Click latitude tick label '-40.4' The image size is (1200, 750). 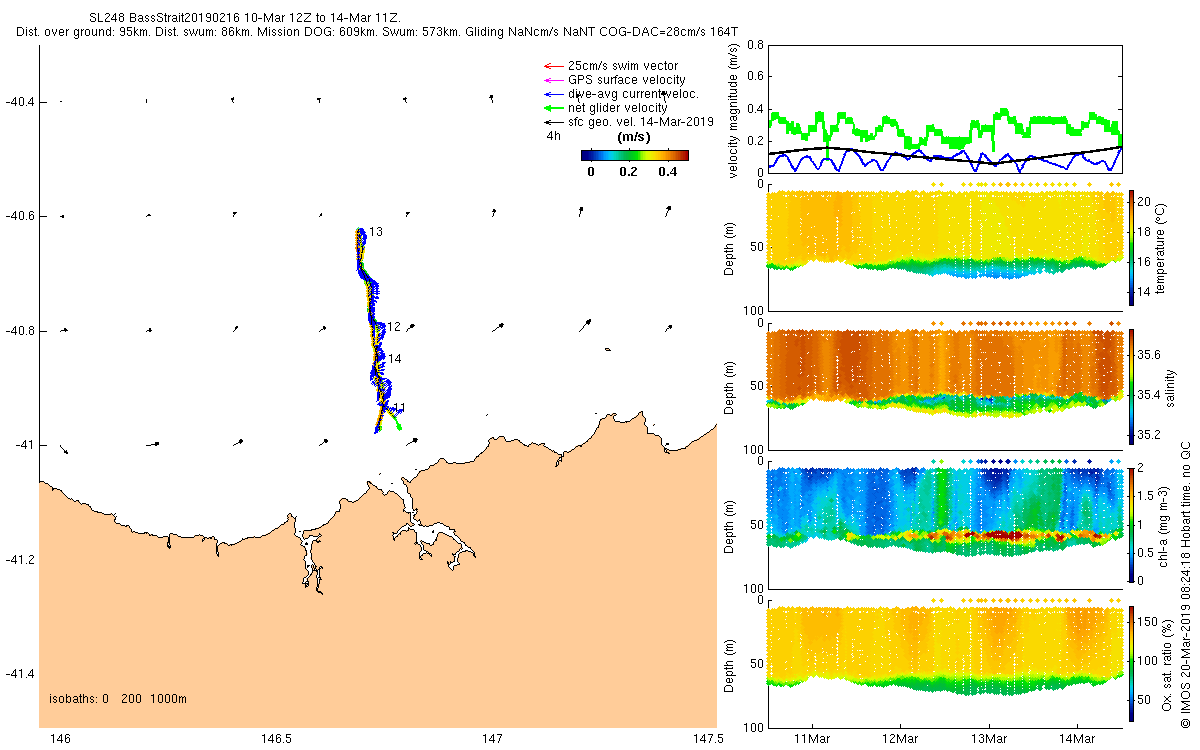coord(19,102)
